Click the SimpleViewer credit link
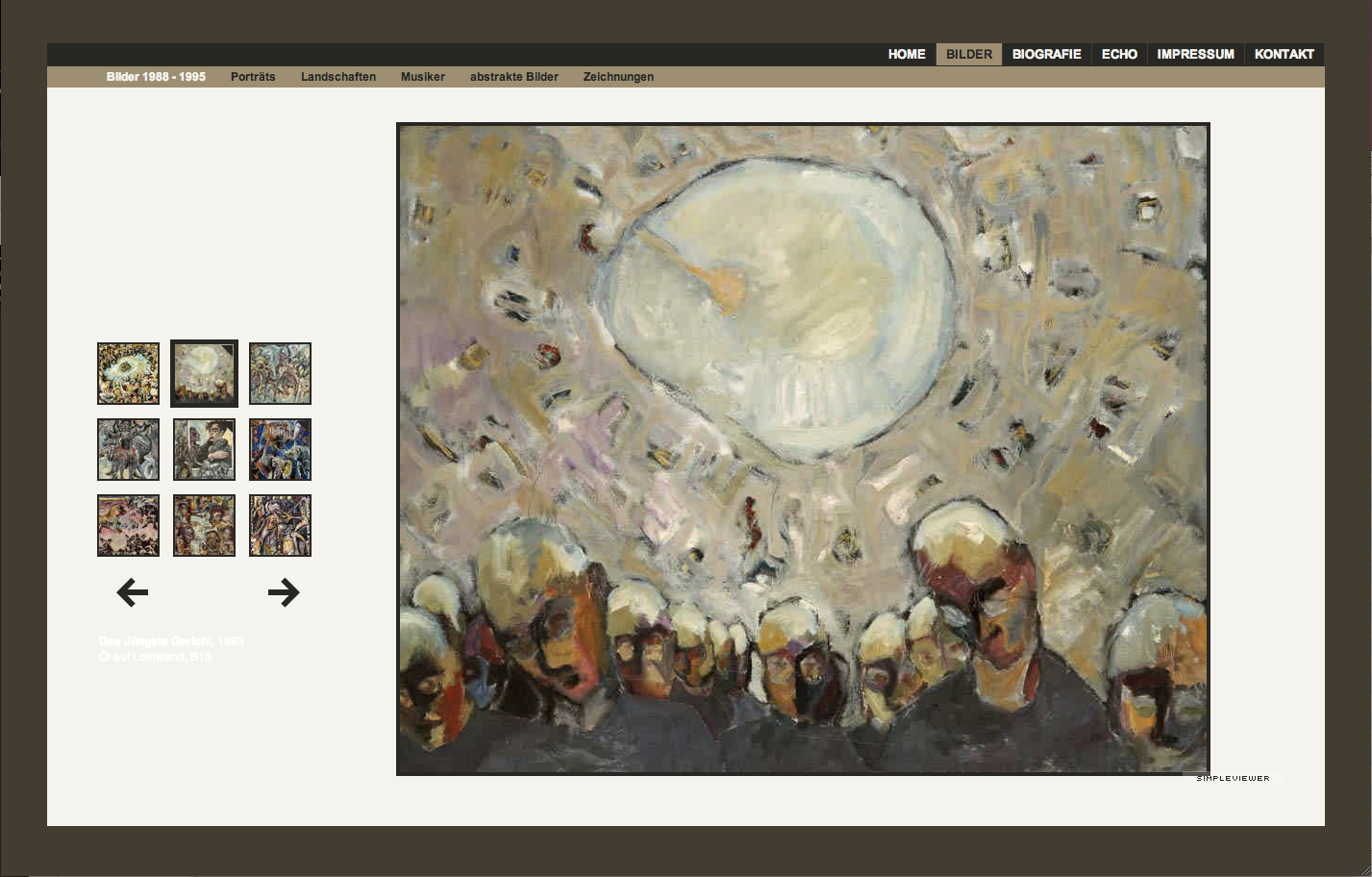Image resolution: width=1372 pixels, height=877 pixels. click(1233, 778)
